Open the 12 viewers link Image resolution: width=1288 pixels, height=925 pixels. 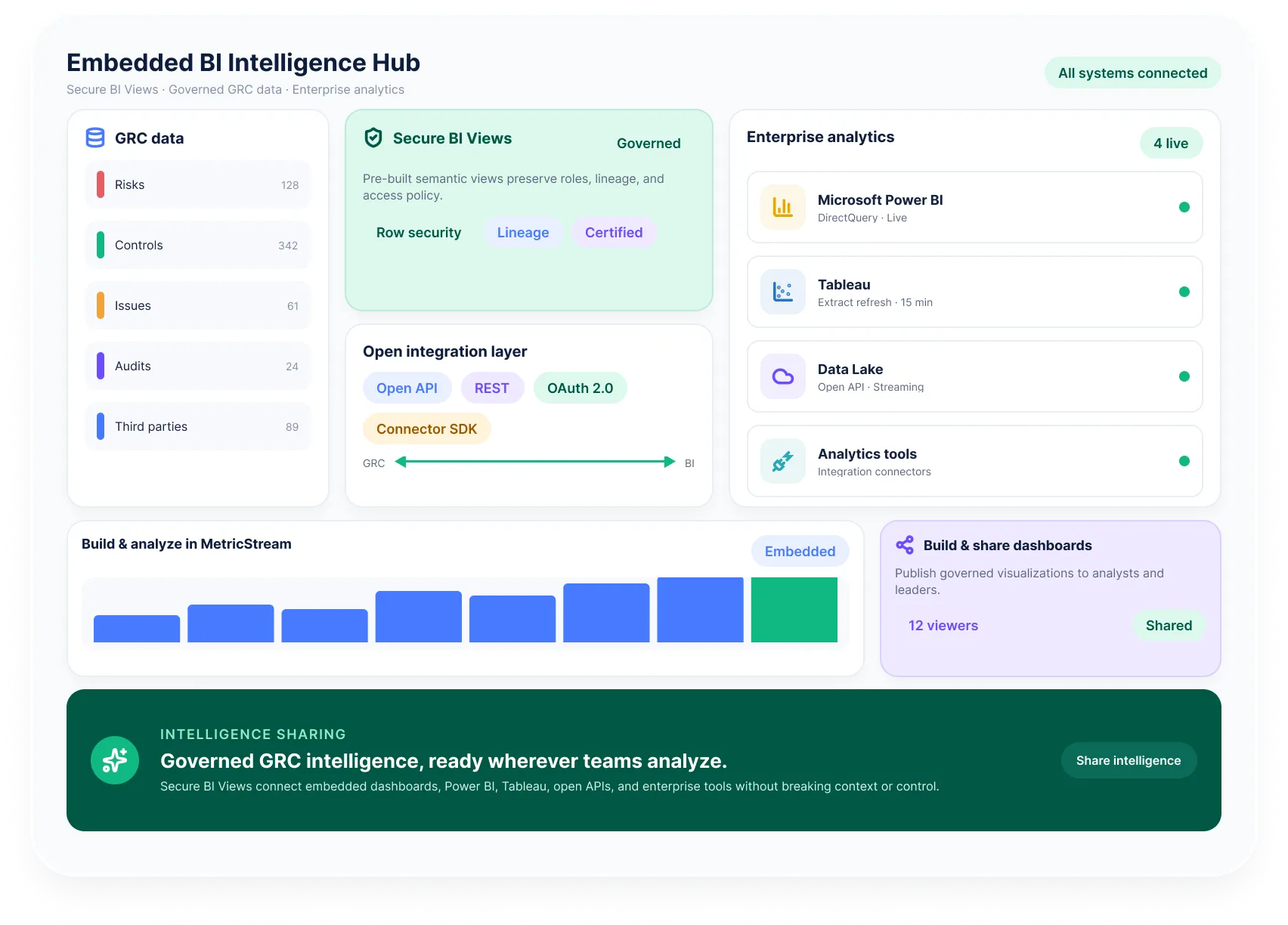(943, 626)
